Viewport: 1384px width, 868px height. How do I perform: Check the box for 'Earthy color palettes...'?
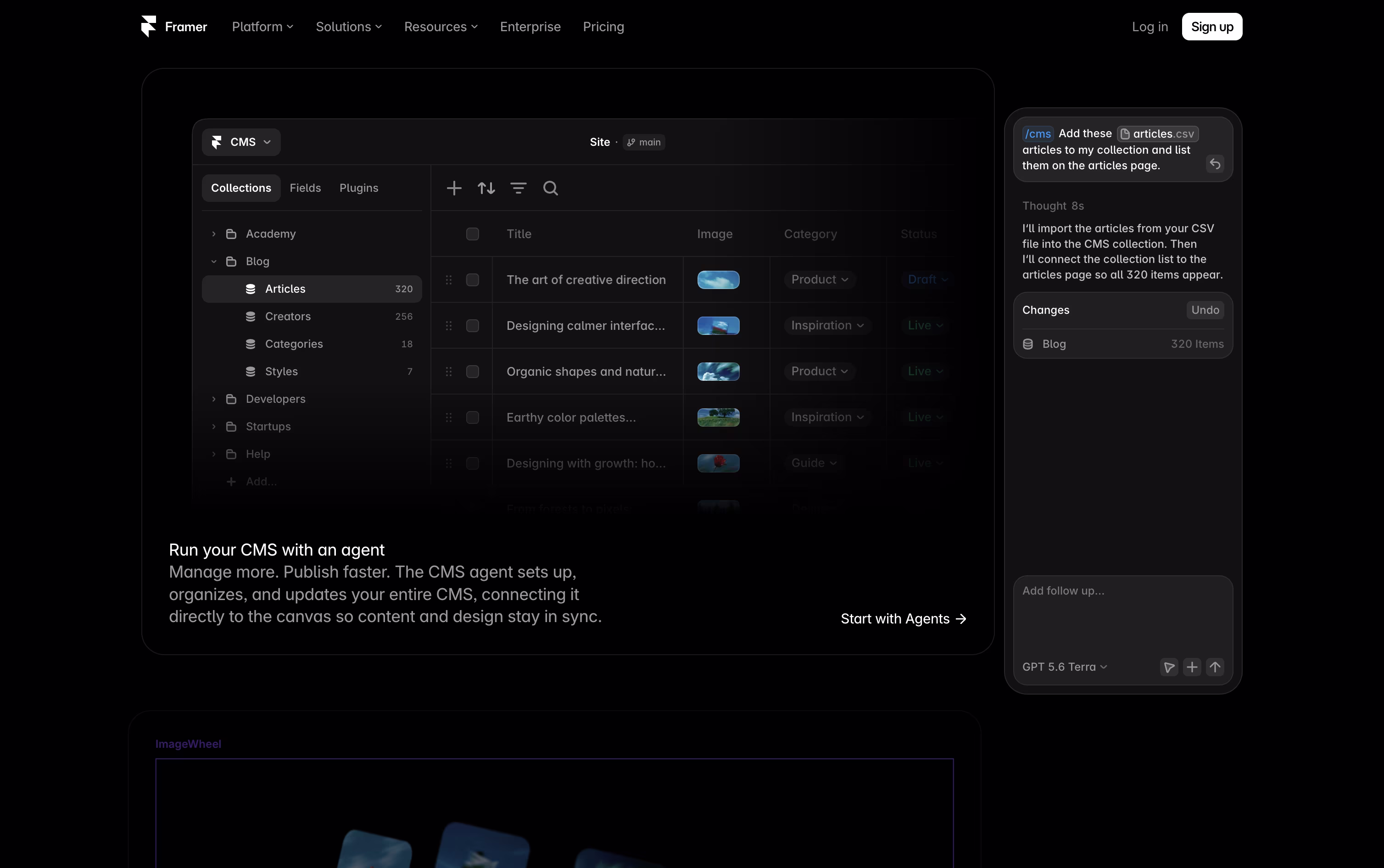click(x=473, y=417)
